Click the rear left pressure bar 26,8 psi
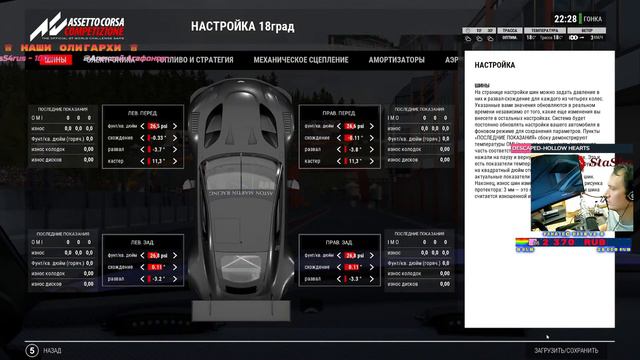The height and width of the screenshot is (360, 640). point(159,256)
